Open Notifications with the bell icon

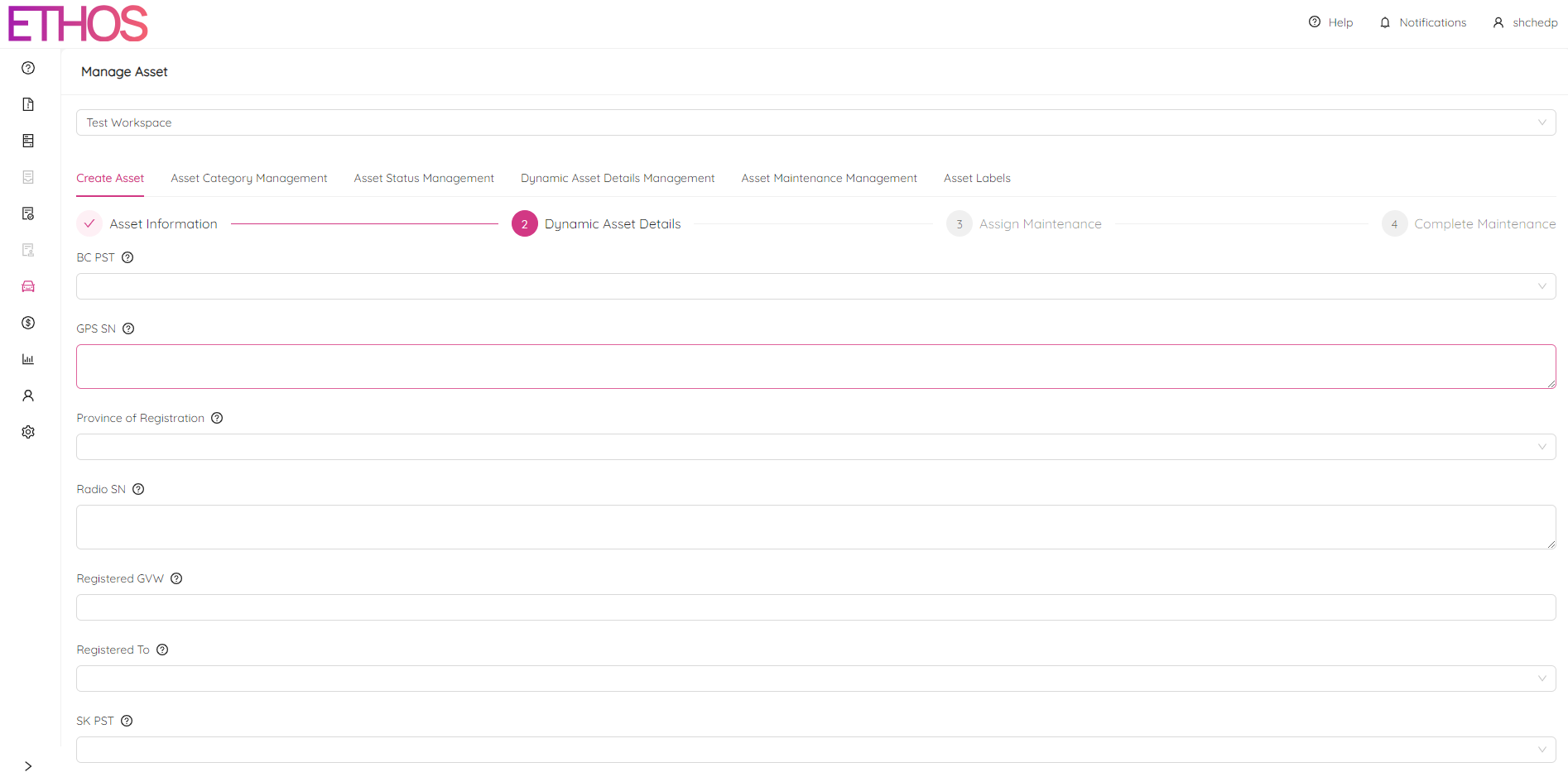click(x=1383, y=22)
